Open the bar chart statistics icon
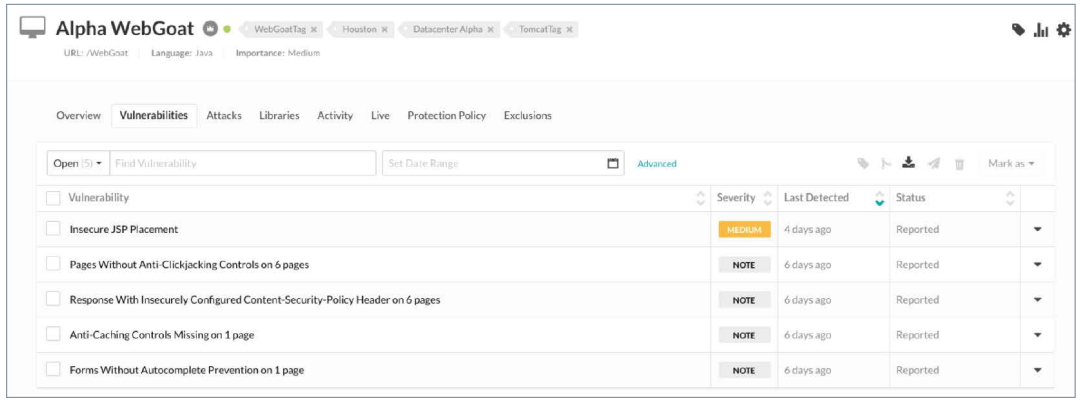 (x=1041, y=30)
